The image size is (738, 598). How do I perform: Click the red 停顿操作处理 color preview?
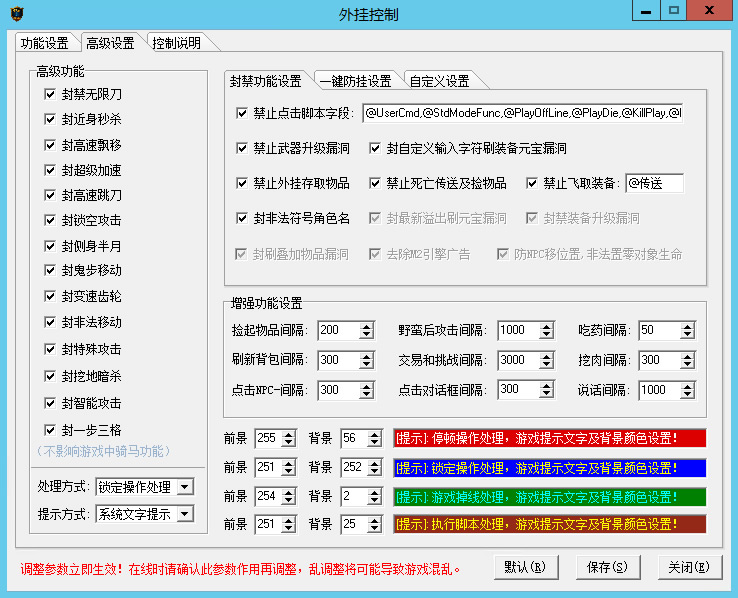coord(550,439)
